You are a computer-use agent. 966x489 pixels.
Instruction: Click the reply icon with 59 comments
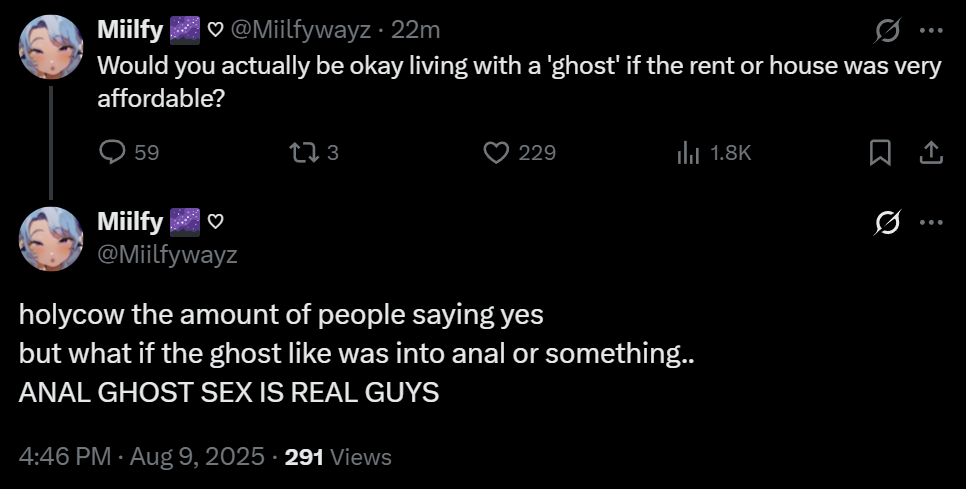(x=112, y=153)
